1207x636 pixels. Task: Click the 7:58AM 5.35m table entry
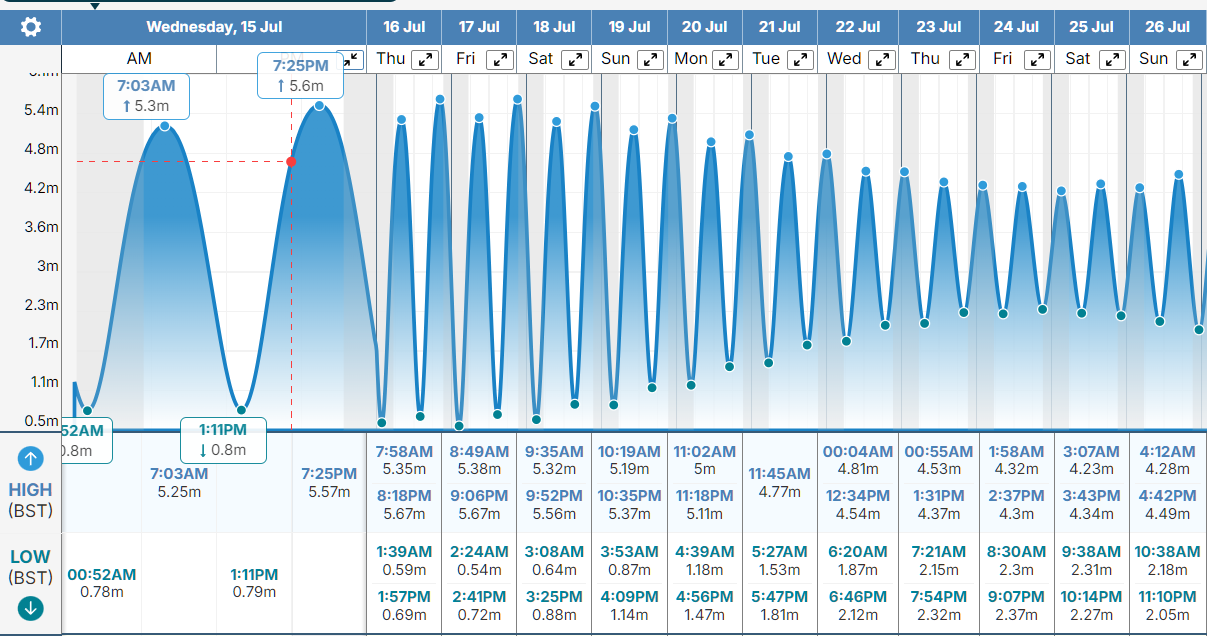click(404, 460)
